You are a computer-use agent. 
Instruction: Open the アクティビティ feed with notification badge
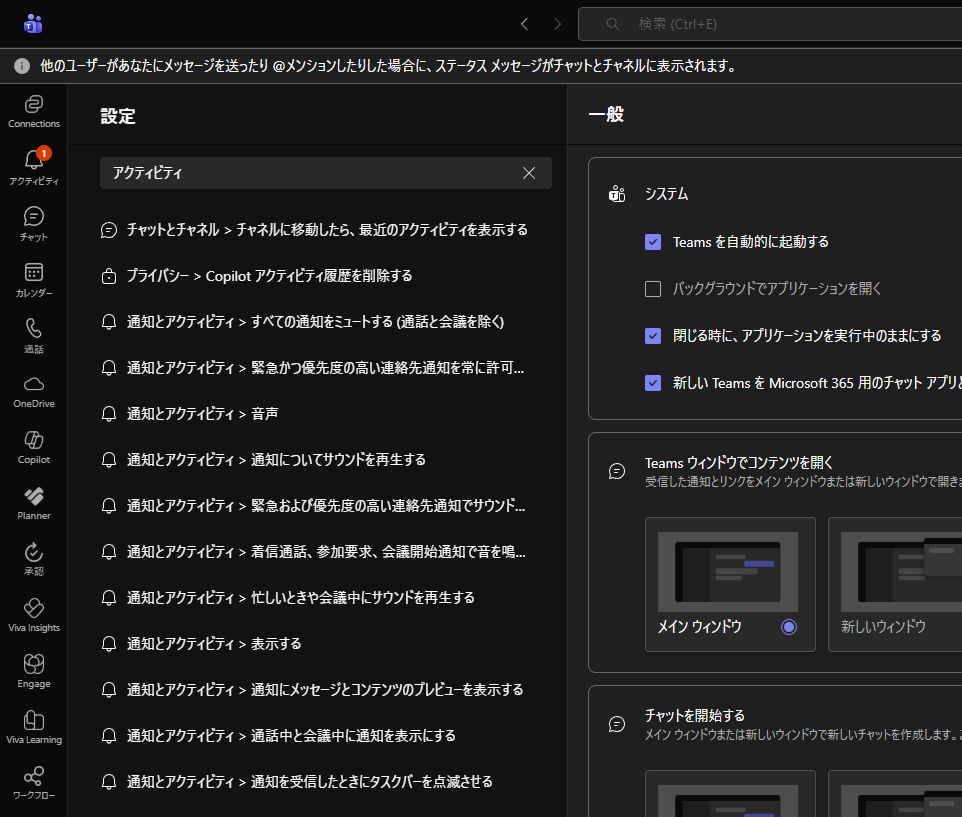(x=34, y=166)
